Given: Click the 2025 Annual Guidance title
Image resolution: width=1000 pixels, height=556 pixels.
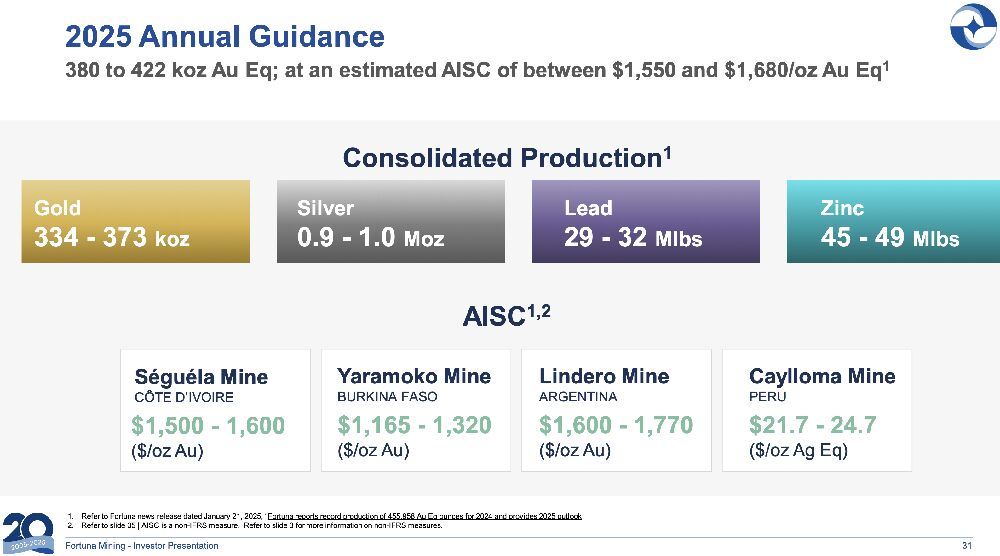Looking at the screenshot, I should coord(224,37).
